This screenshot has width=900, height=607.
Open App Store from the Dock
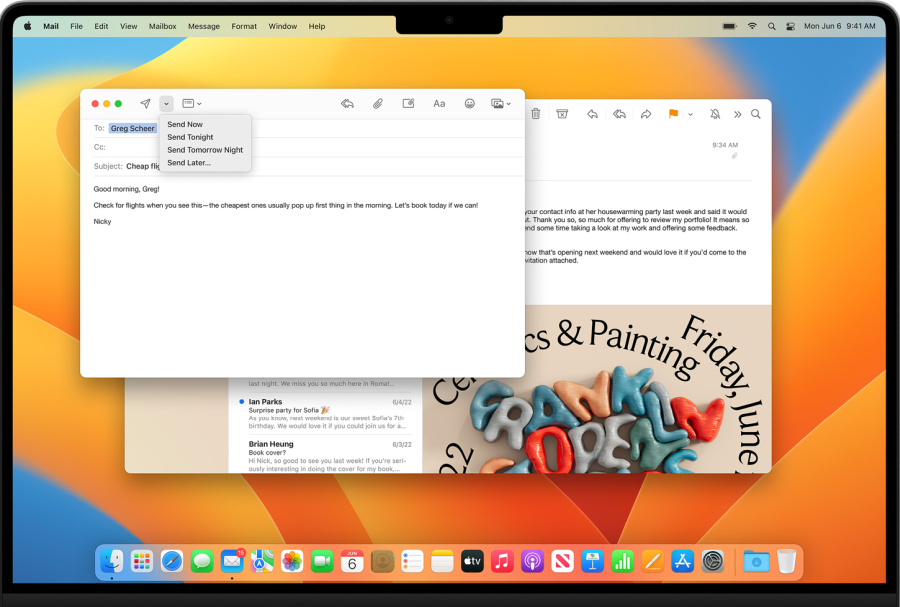(682, 561)
